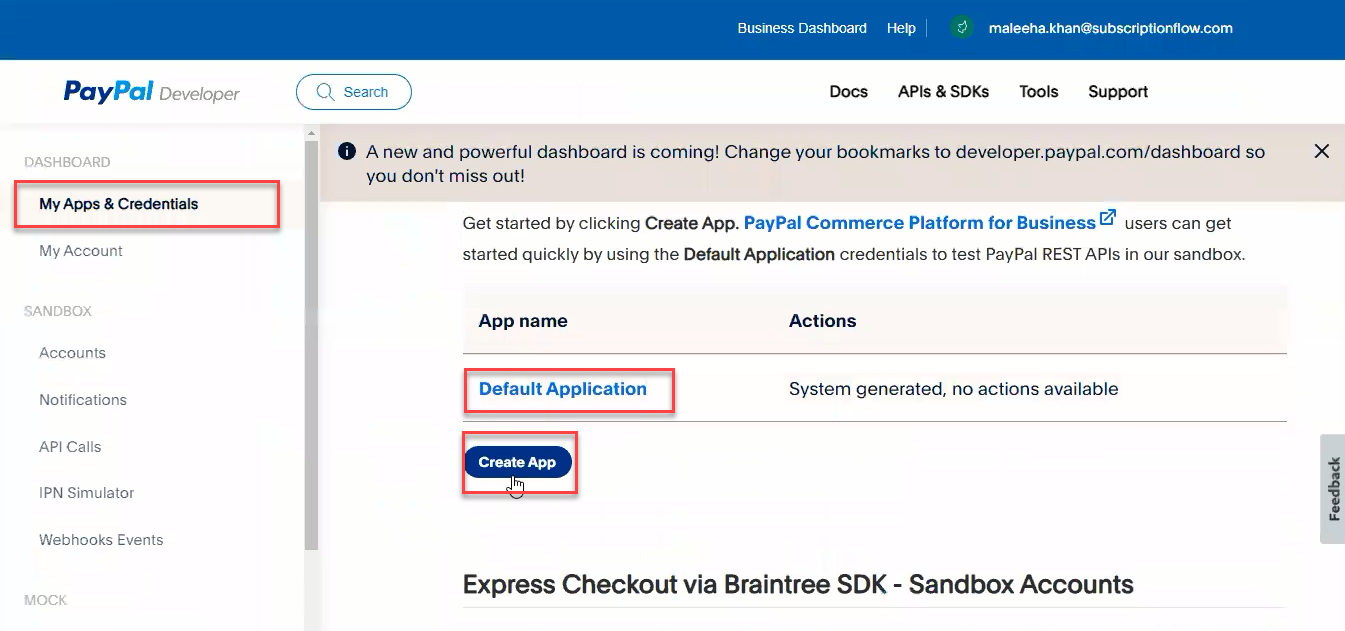
Task: Open Business Dashboard link
Action: click(802, 28)
